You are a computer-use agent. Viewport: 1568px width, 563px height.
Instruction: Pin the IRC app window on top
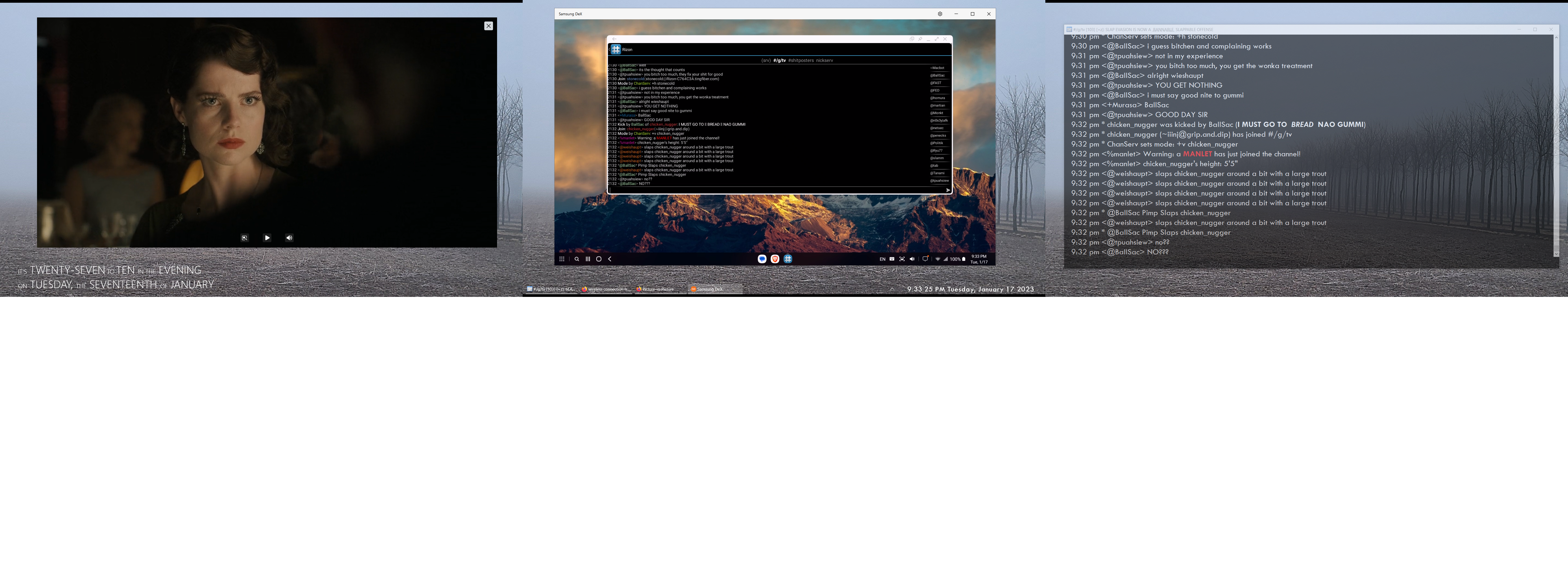[920, 39]
